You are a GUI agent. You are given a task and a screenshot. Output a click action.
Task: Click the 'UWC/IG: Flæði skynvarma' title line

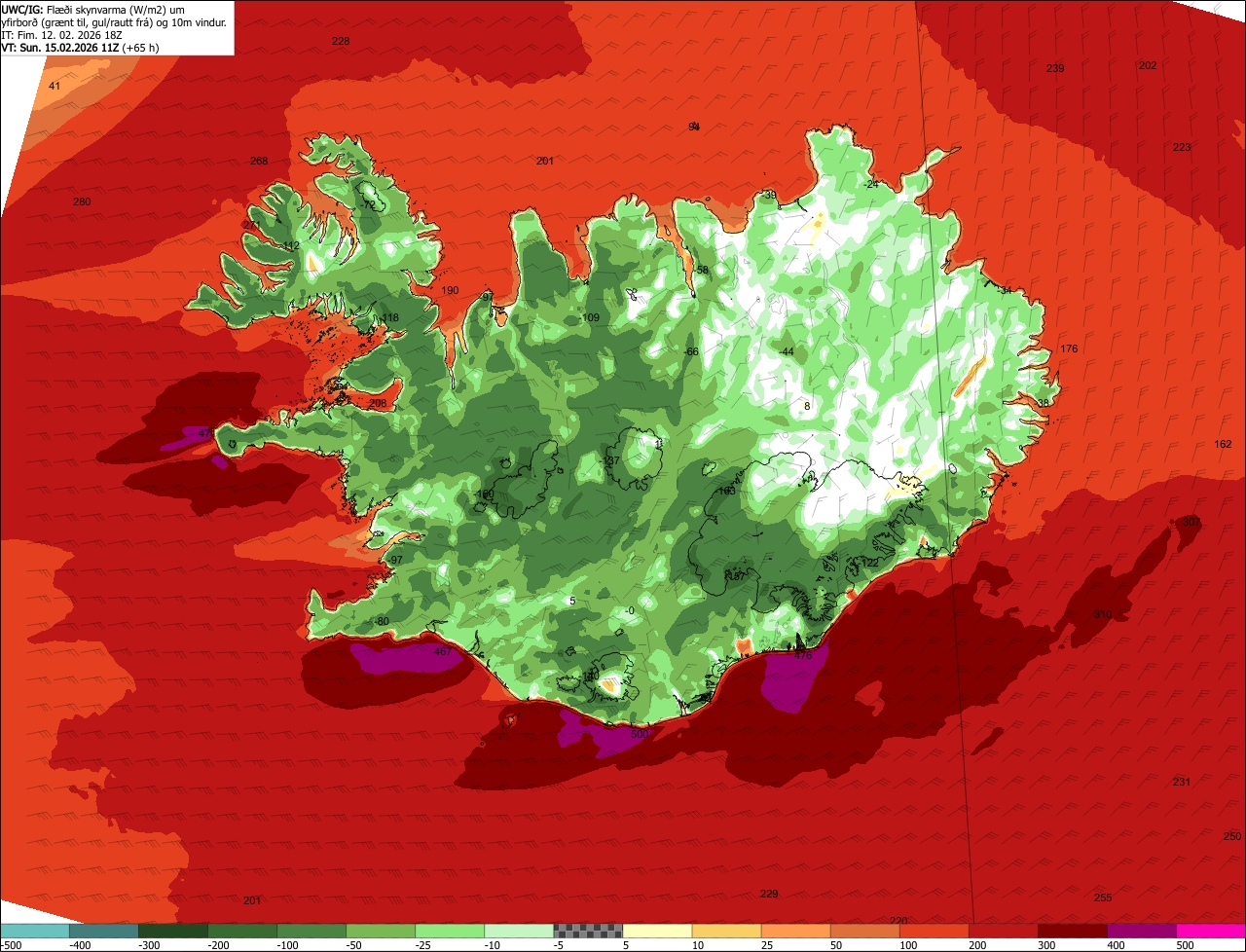point(94,9)
